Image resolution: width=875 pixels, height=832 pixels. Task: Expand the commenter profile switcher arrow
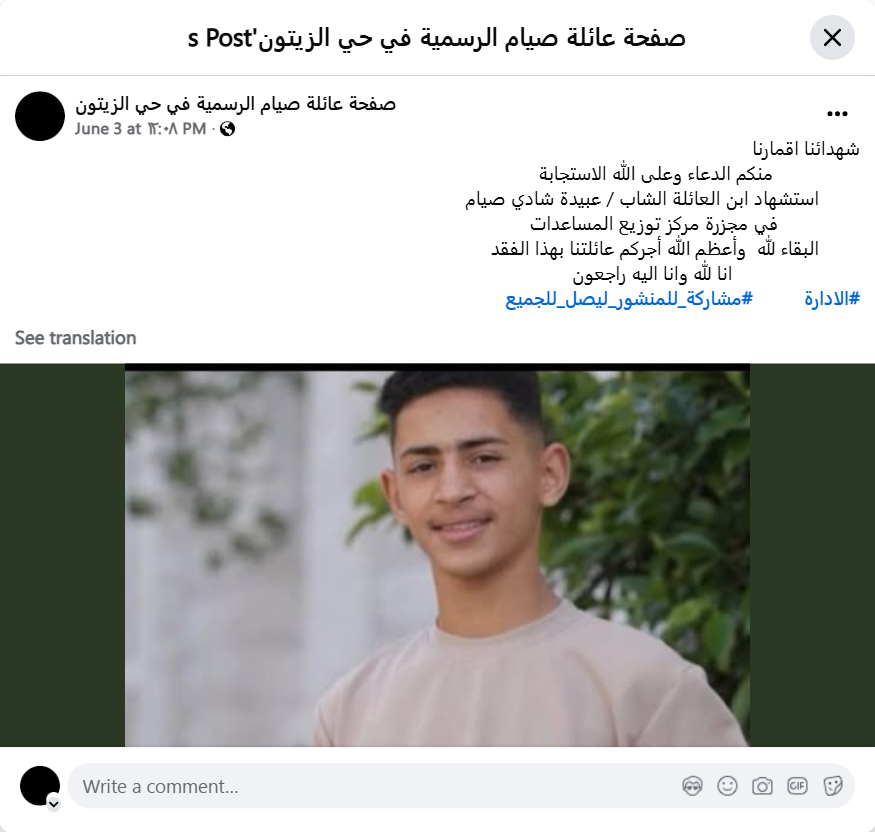coord(54,804)
